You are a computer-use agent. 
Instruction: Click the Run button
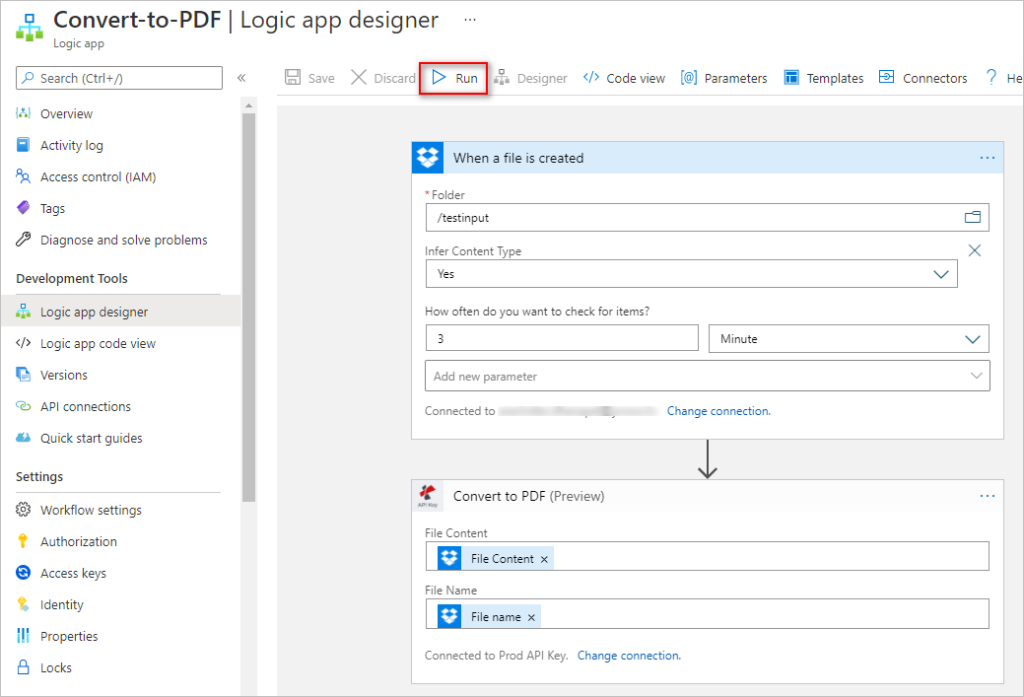(453, 77)
